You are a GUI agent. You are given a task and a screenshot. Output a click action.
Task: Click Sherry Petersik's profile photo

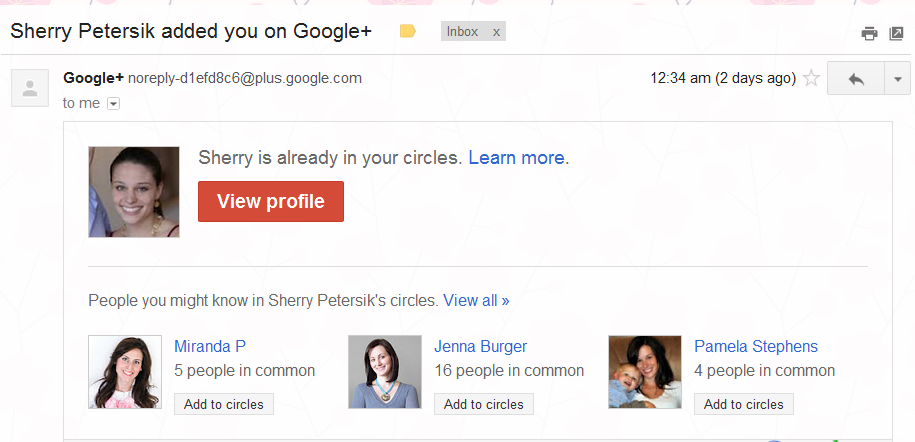click(134, 192)
